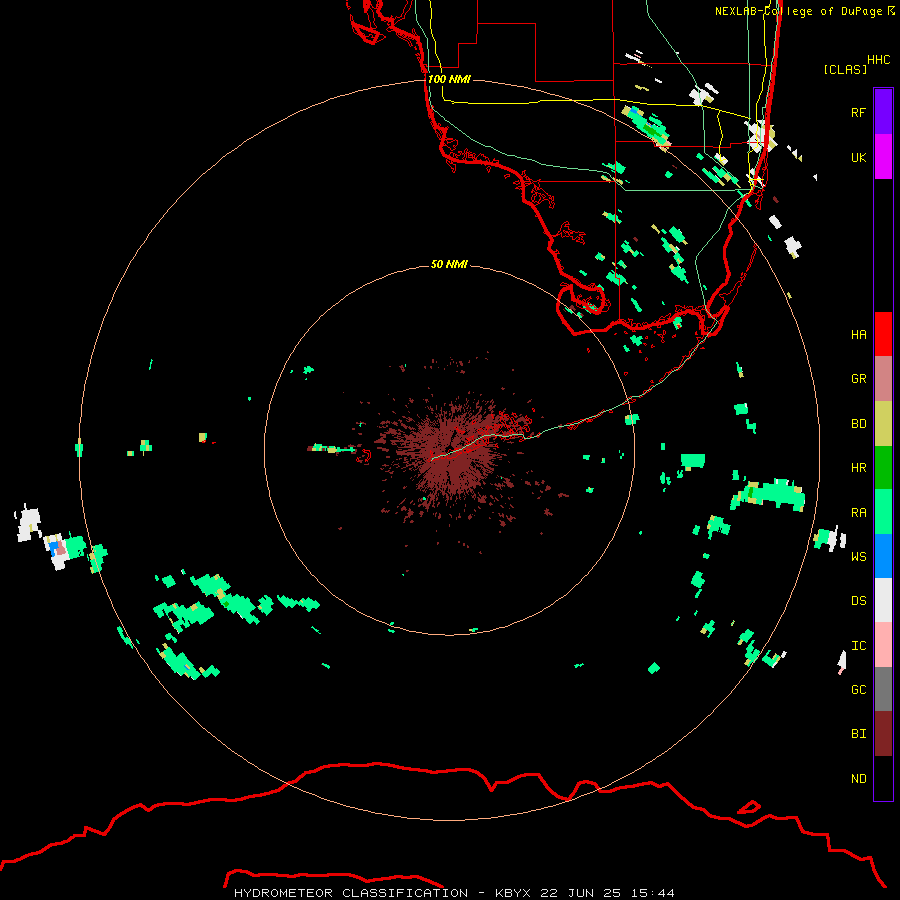Image resolution: width=900 pixels, height=900 pixels.
Task: Click the WS blue legend swatch
Action: tap(883, 556)
